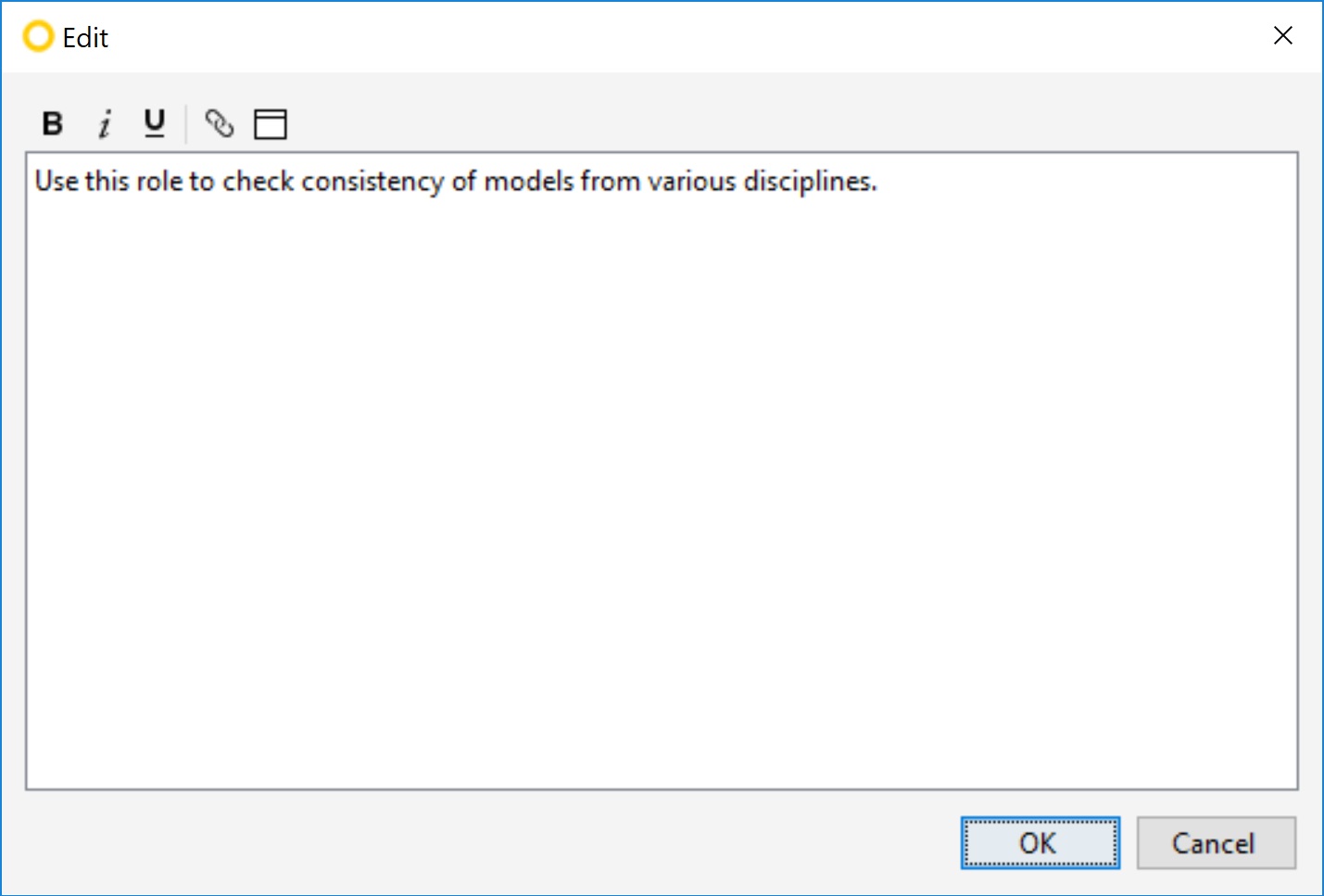Apply italic formatting using the i icon
The height and width of the screenshot is (896, 1324).
point(105,123)
